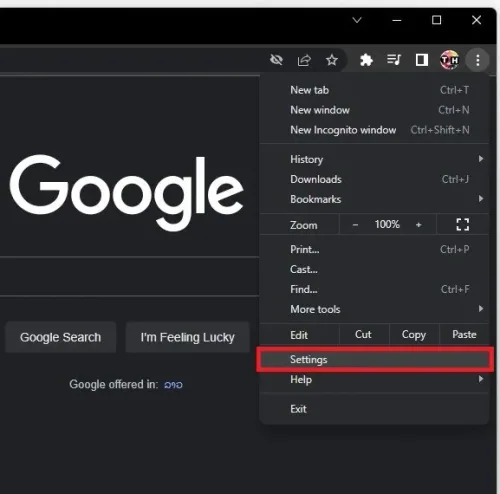The height and width of the screenshot is (494, 500).
Task: Expand the Help submenu
Action: click(x=374, y=379)
